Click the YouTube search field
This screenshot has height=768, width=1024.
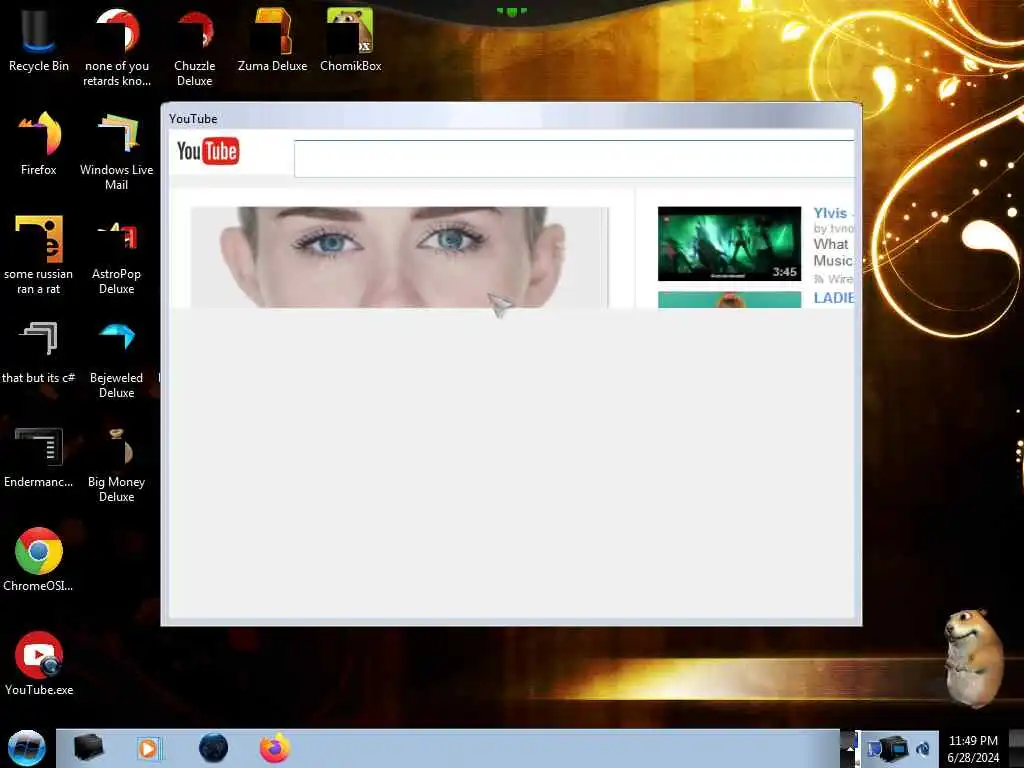click(574, 159)
